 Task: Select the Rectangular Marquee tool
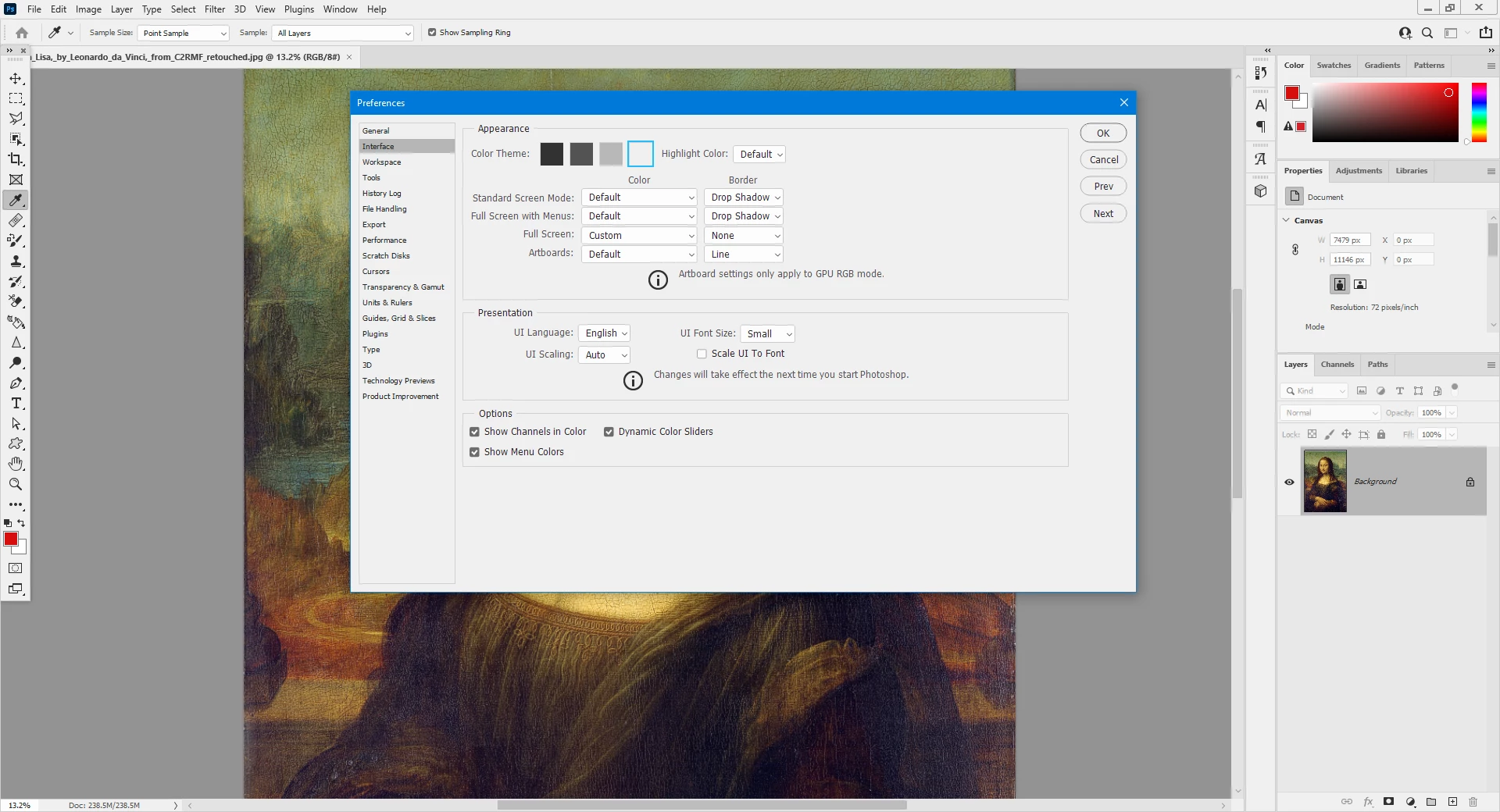[x=16, y=98]
